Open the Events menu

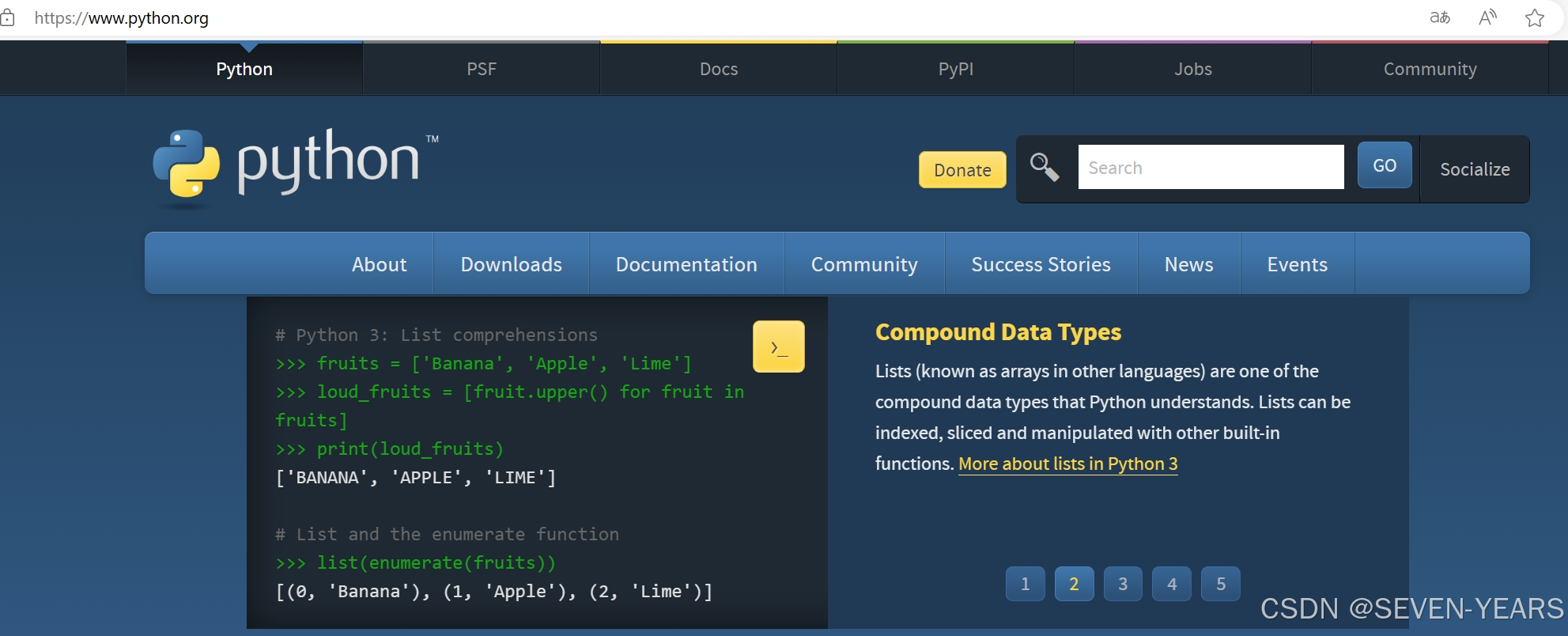click(1297, 264)
